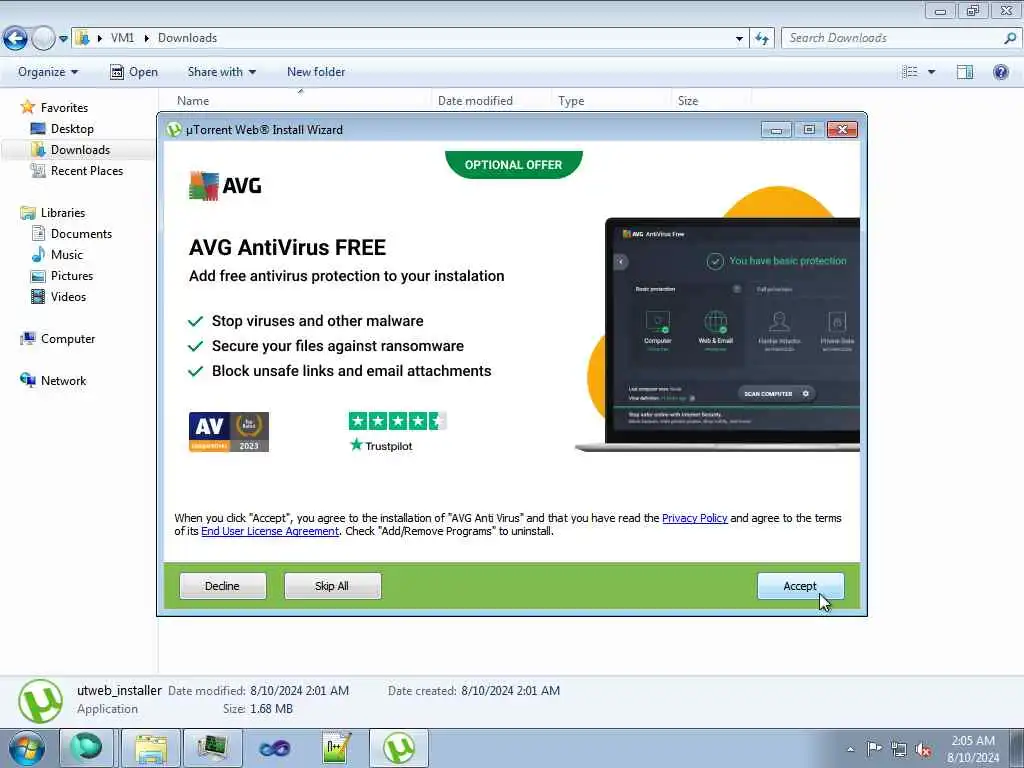Open Windows Explorer from the taskbar

[x=151, y=748]
